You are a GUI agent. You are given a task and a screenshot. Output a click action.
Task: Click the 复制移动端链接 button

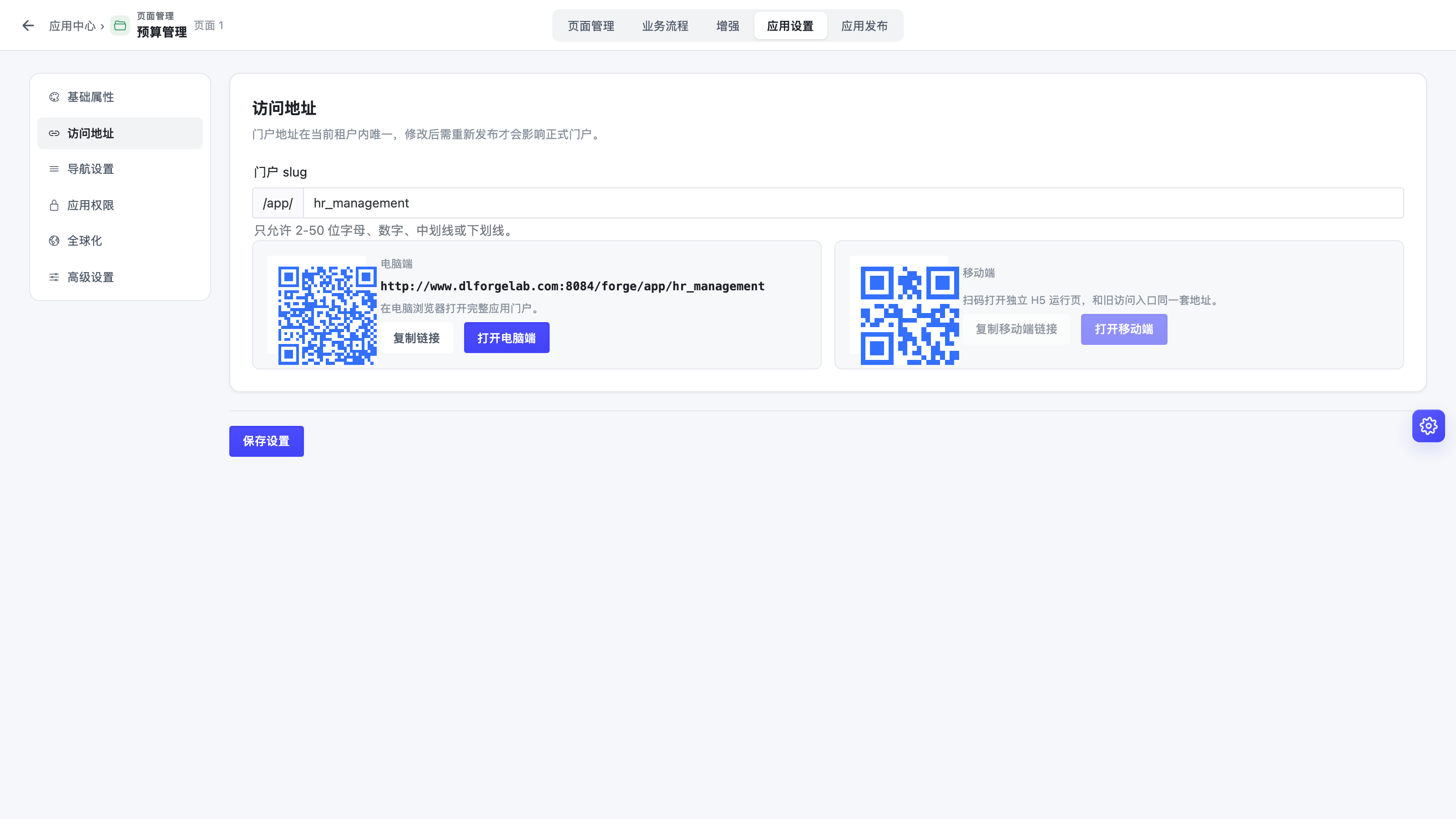click(x=1016, y=329)
